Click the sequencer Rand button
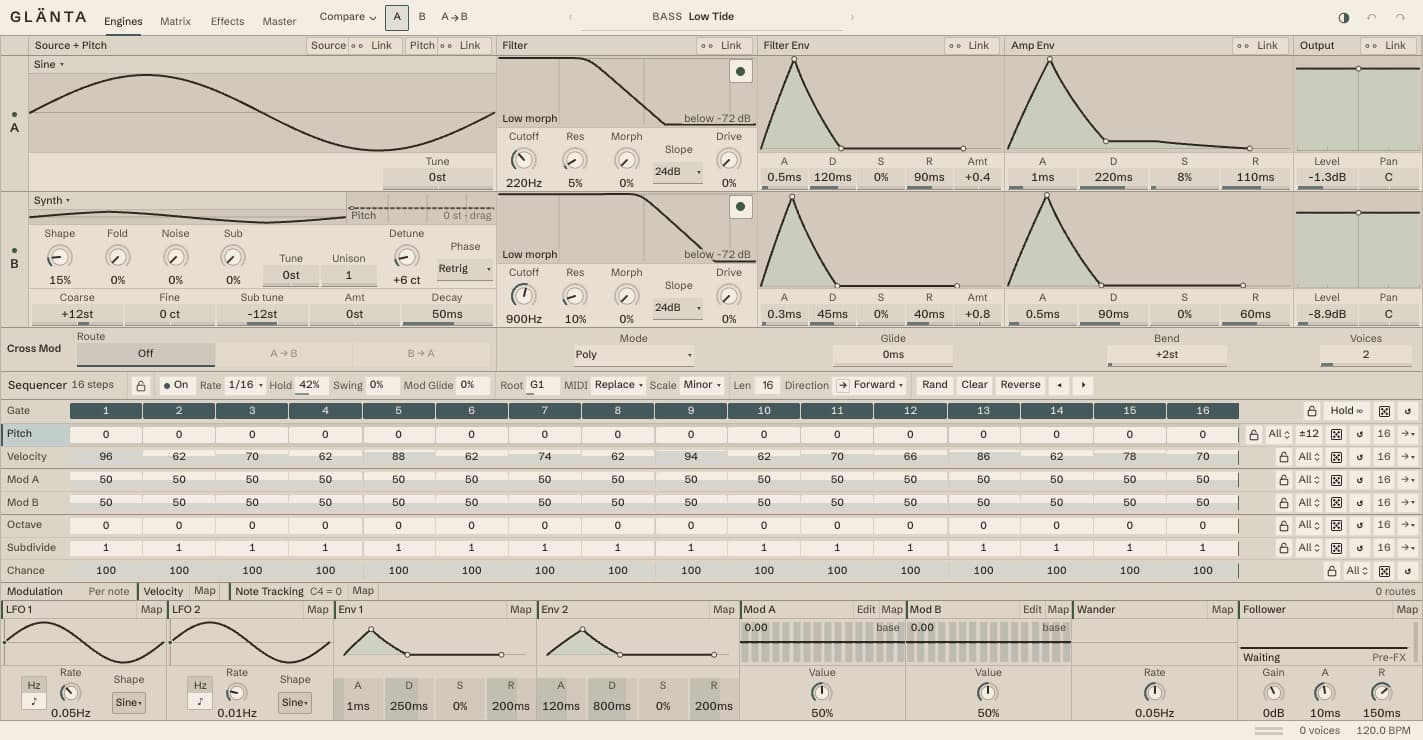This screenshot has width=1423, height=740. pos(935,385)
